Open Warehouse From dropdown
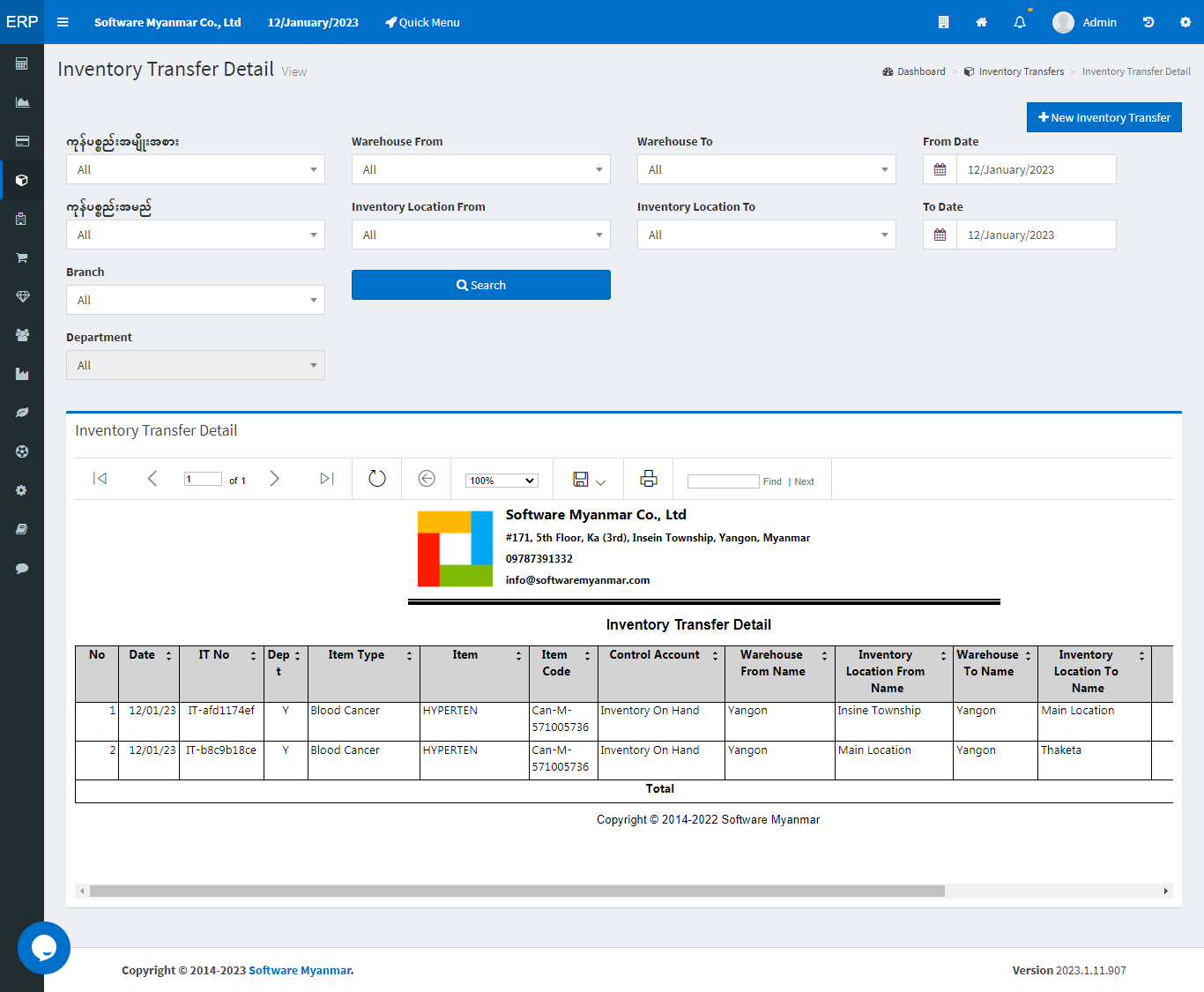 (481, 169)
